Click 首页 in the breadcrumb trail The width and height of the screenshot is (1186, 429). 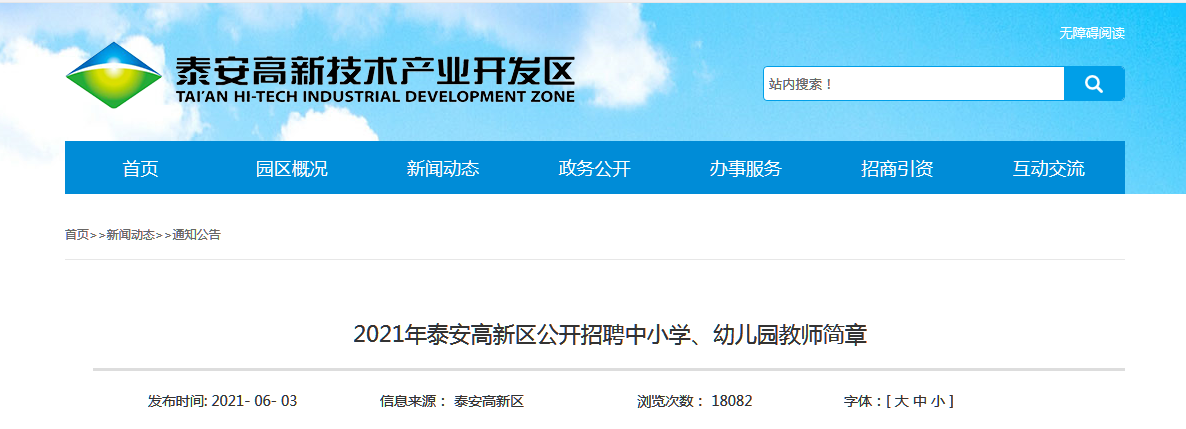tap(76, 235)
